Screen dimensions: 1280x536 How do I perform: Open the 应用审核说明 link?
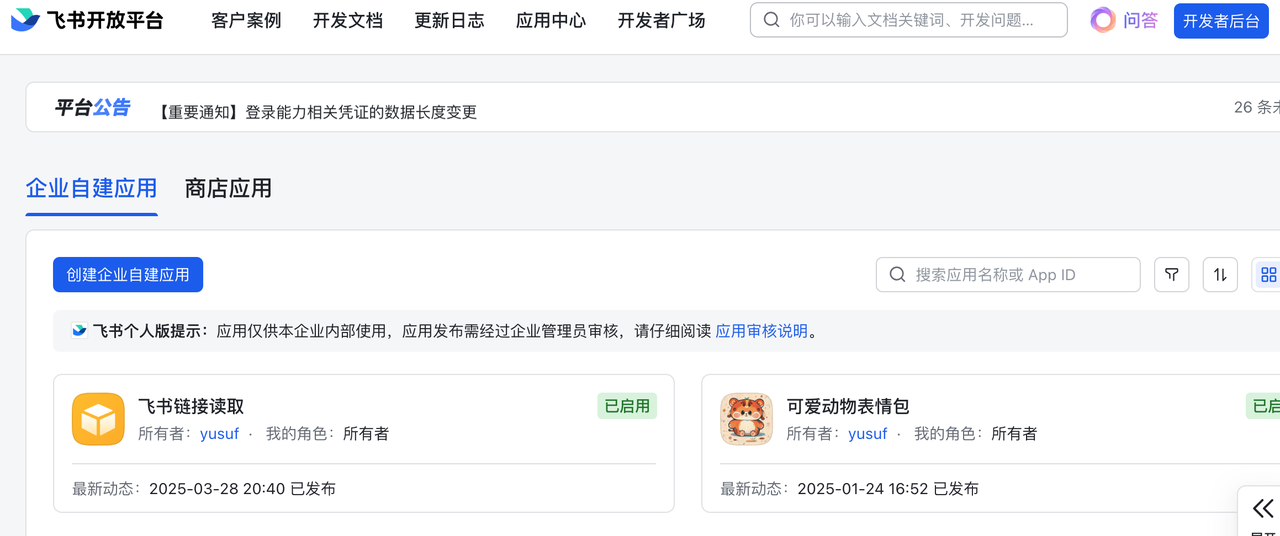(x=762, y=331)
